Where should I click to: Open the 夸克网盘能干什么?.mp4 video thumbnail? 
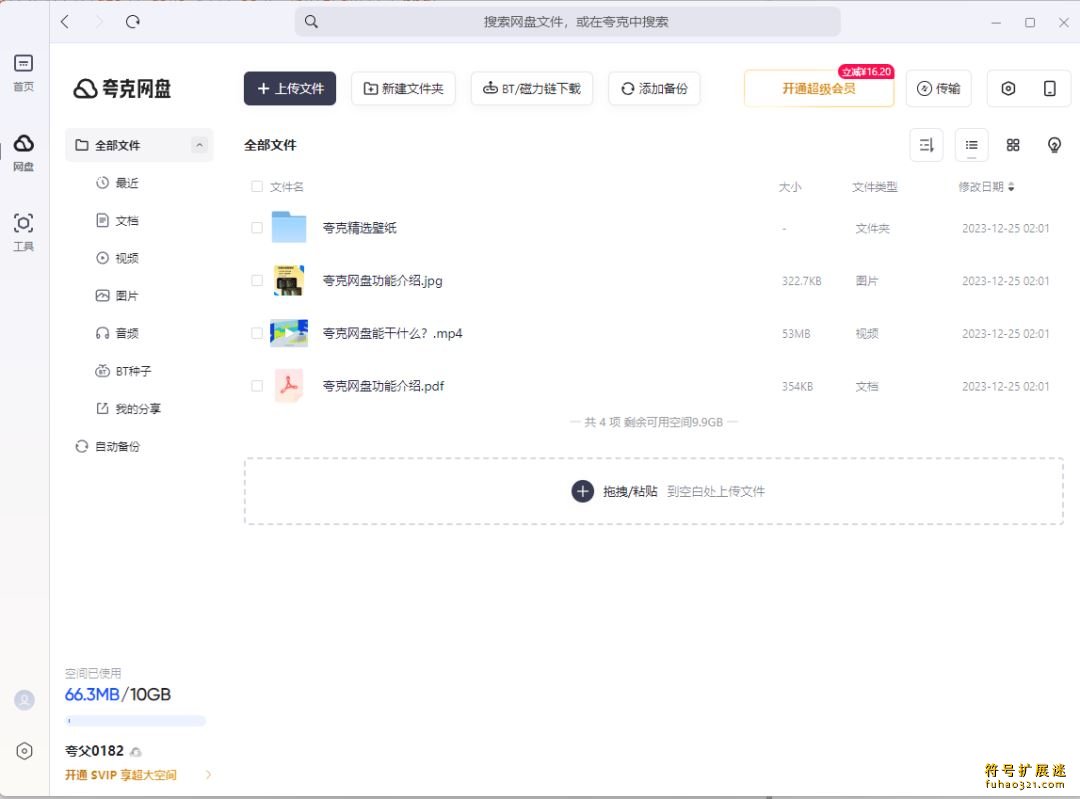click(x=289, y=333)
